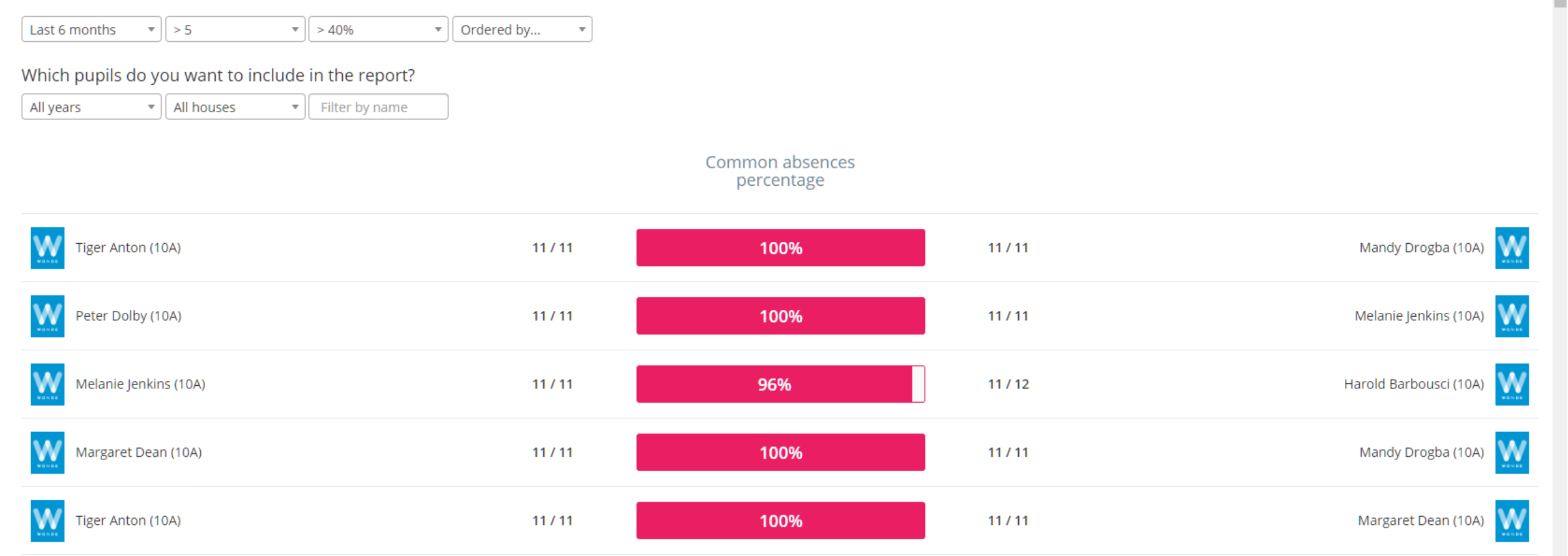Click the Wonde avatar icon beside Tiger Anton

click(x=48, y=247)
